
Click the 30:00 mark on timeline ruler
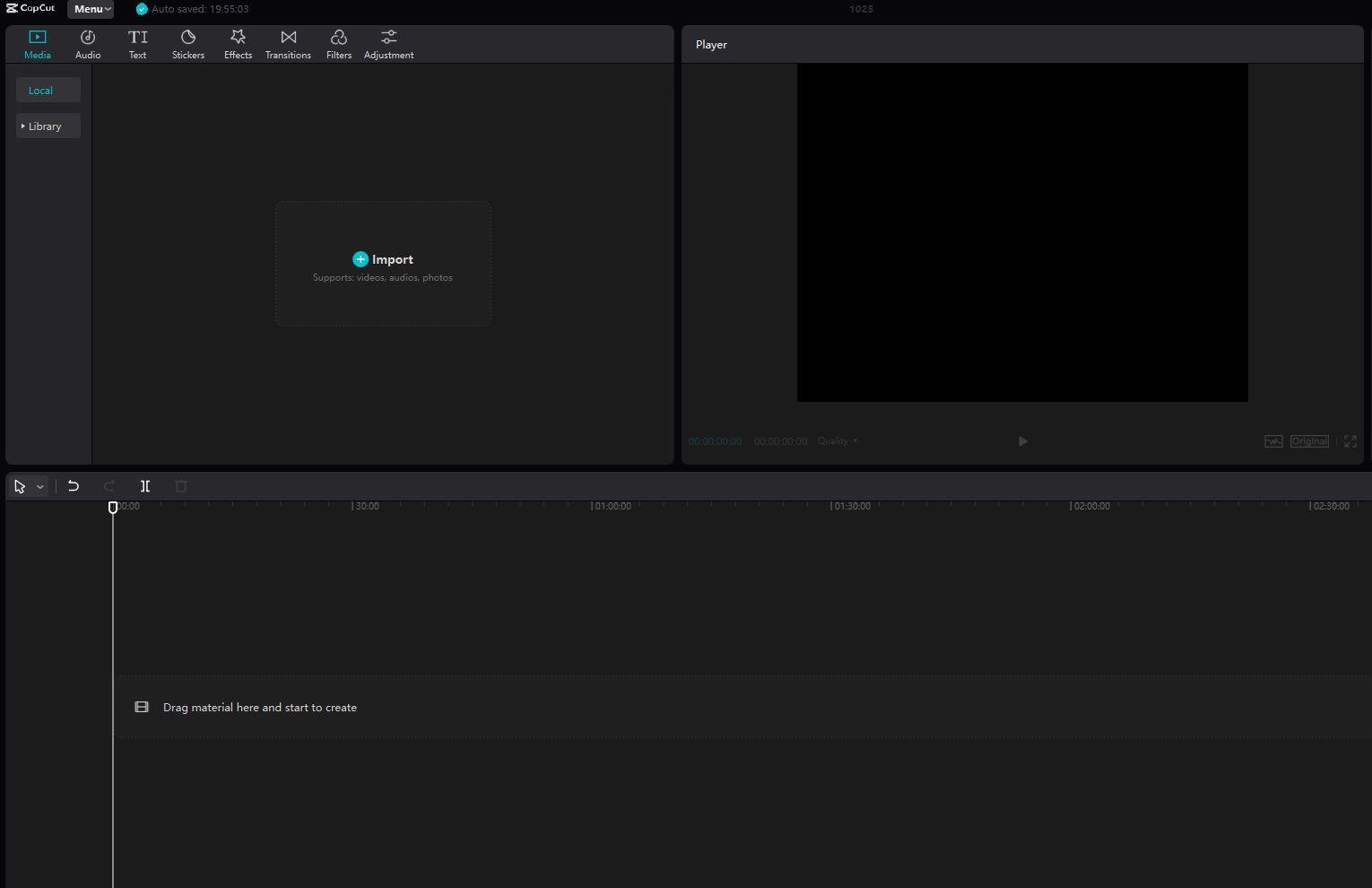pyautogui.click(x=368, y=506)
